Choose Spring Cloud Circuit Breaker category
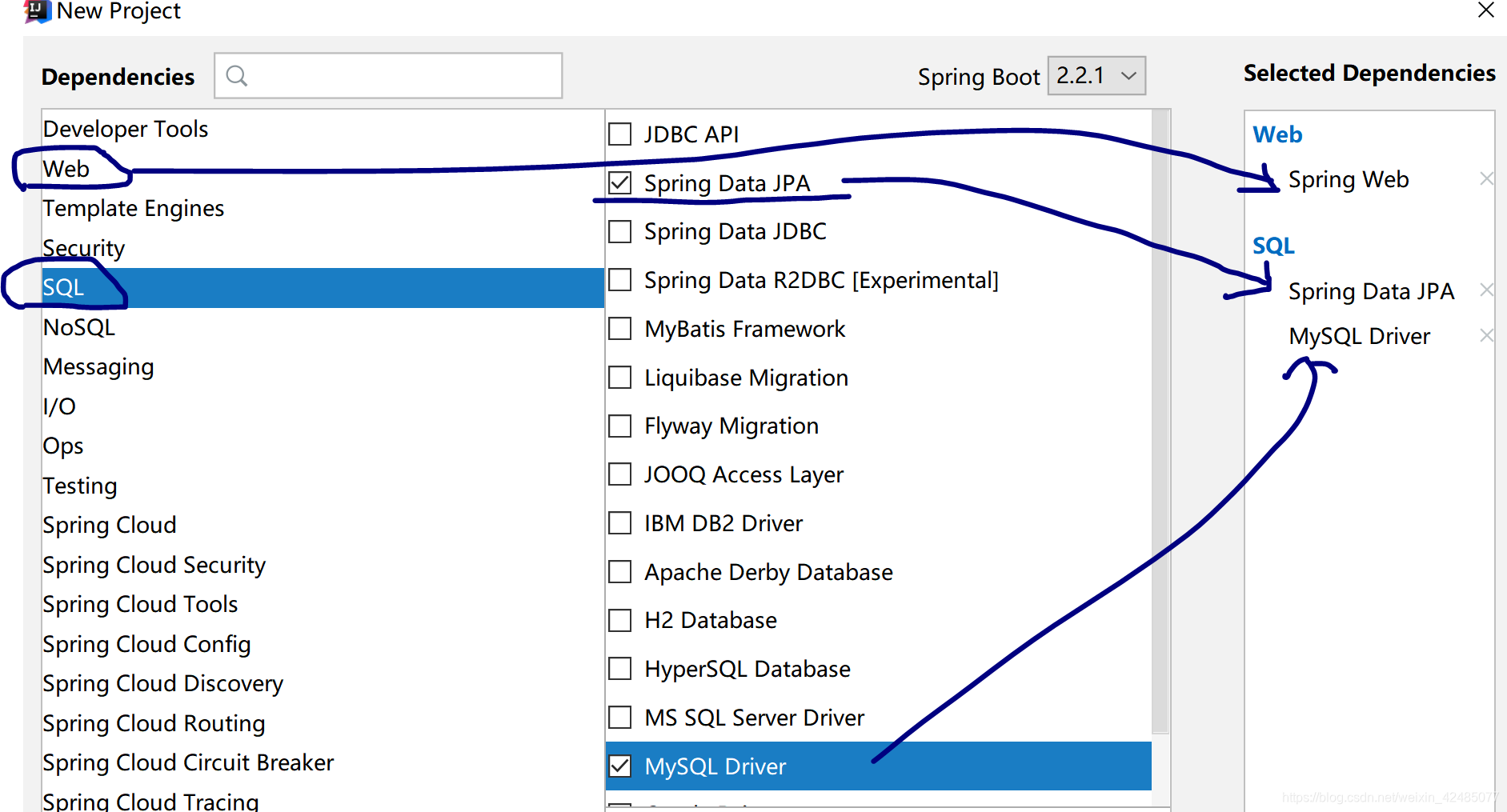This screenshot has height=812, width=1507. (323, 762)
